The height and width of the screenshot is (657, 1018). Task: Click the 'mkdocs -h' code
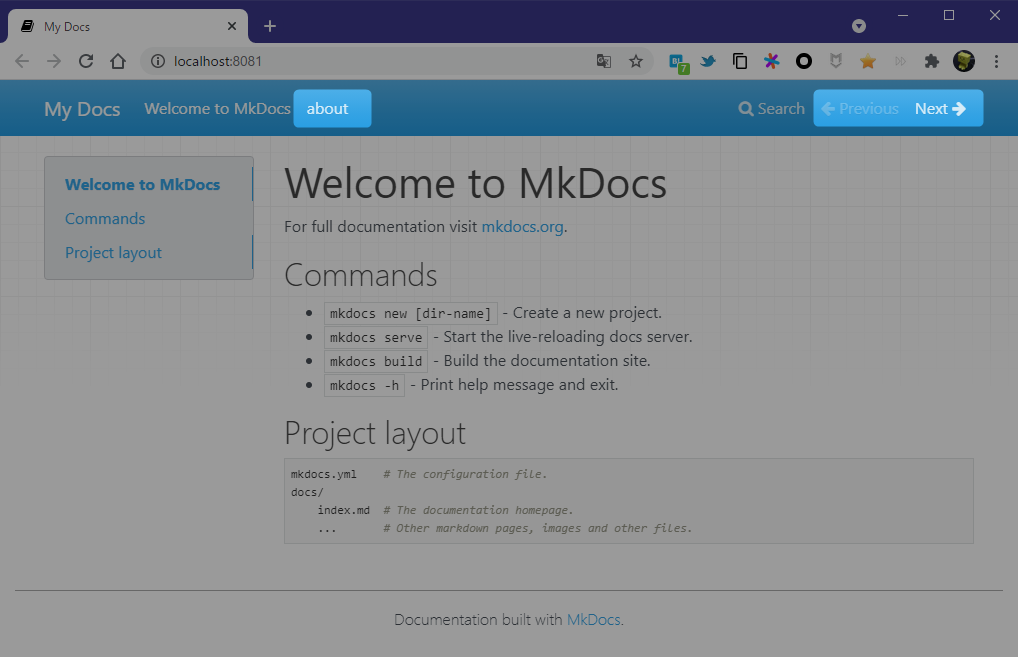[x=364, y=386]
